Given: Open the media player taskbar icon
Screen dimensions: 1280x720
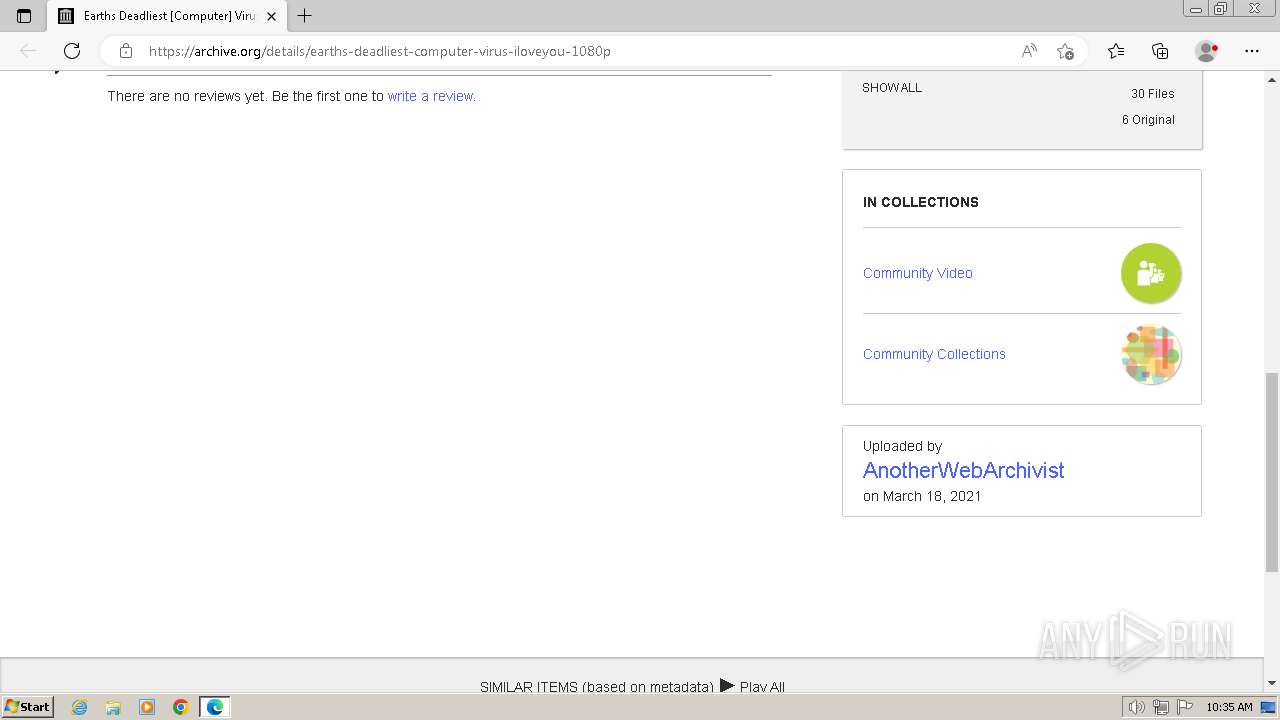Looking at the screenshot, I should 147,707.
